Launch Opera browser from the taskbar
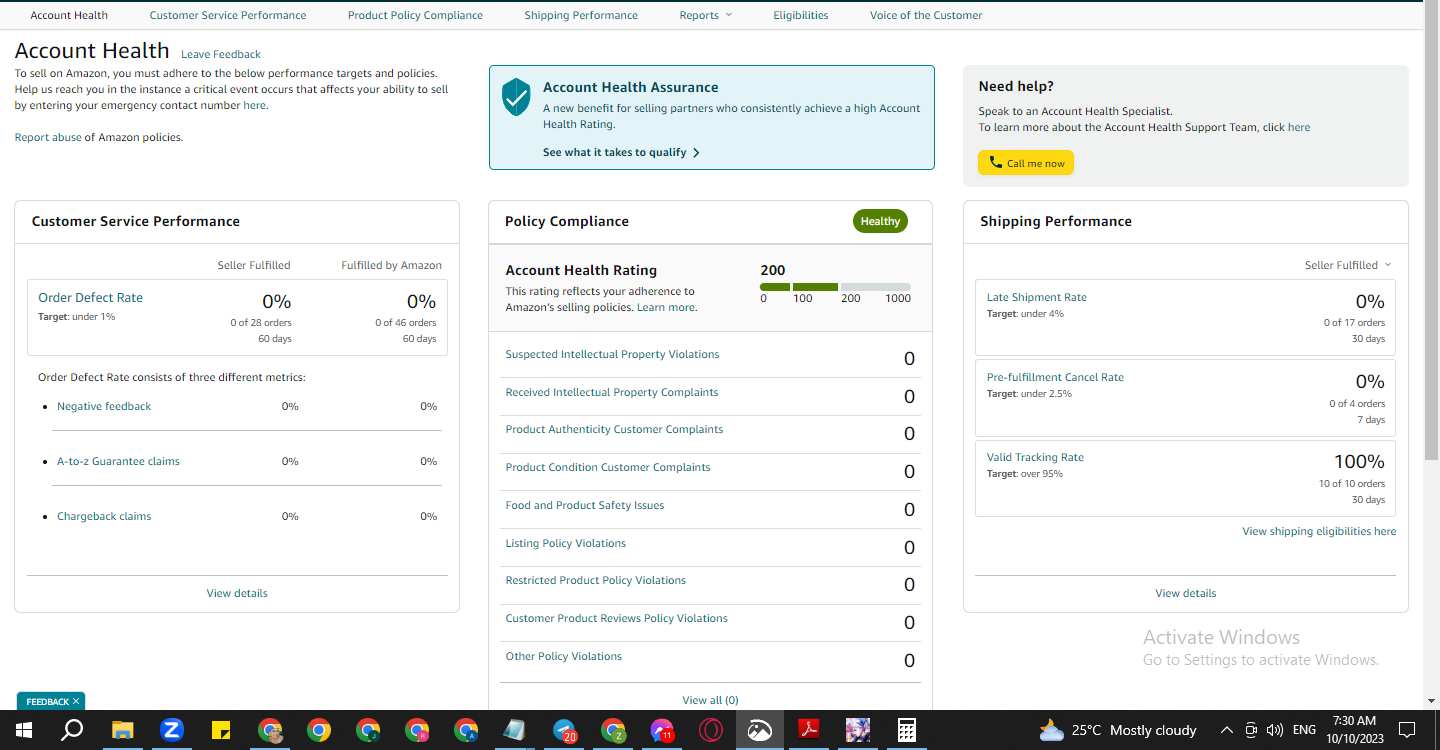 click(x=711, y=730)
